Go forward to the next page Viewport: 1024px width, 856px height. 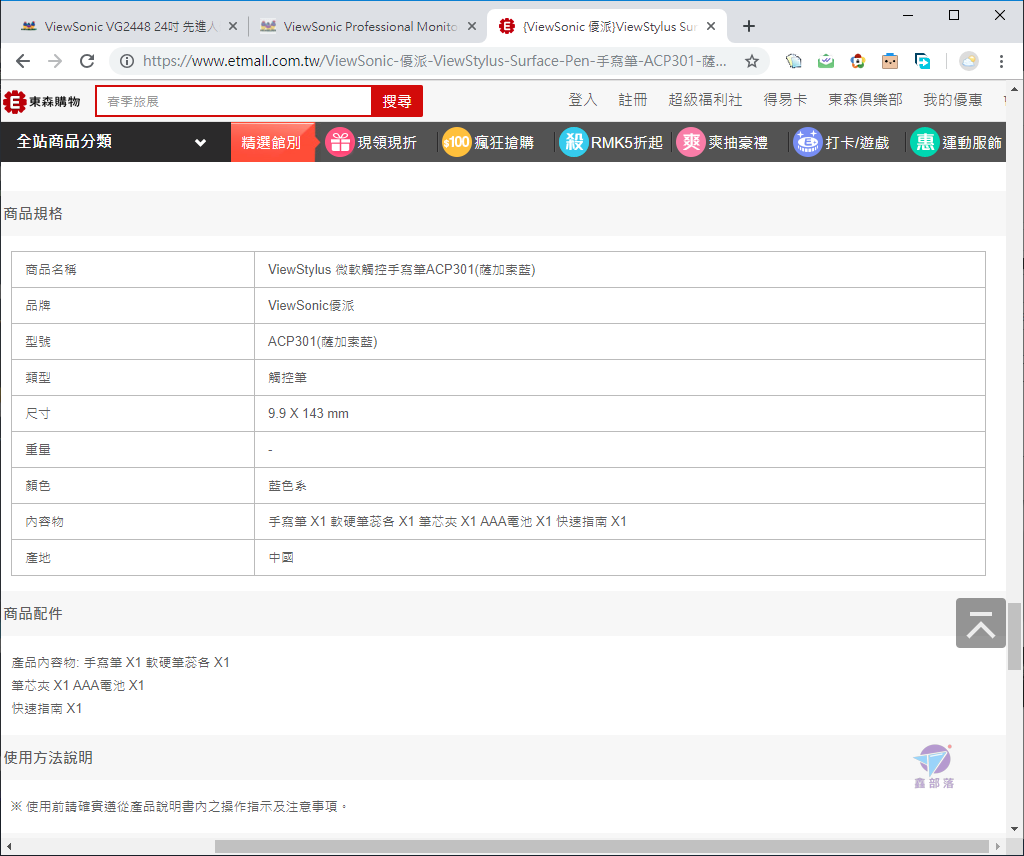point(55,61)
